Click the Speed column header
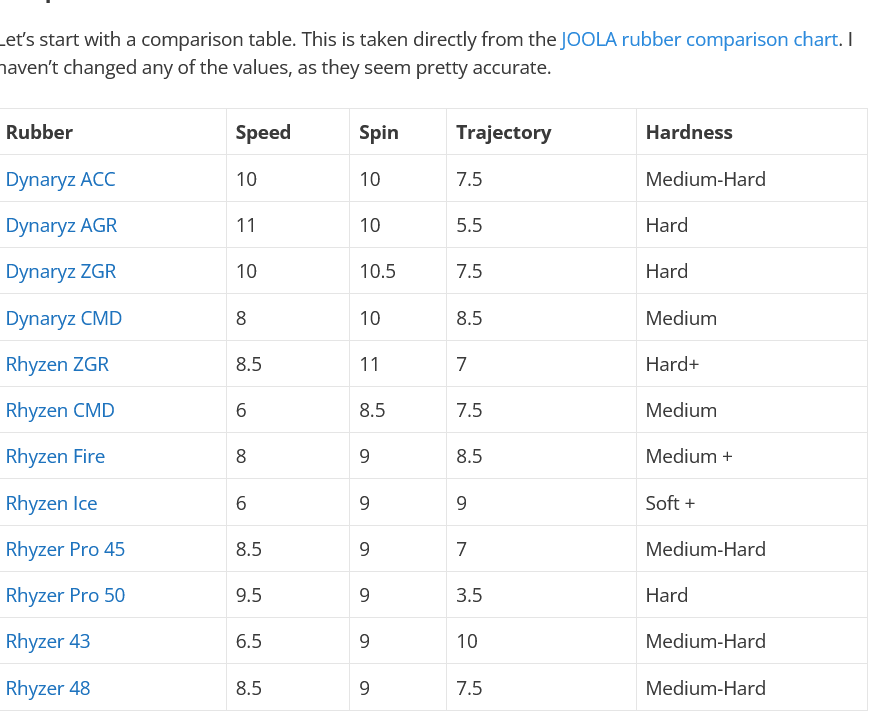The image size is (869, 718). coord(263,132)
